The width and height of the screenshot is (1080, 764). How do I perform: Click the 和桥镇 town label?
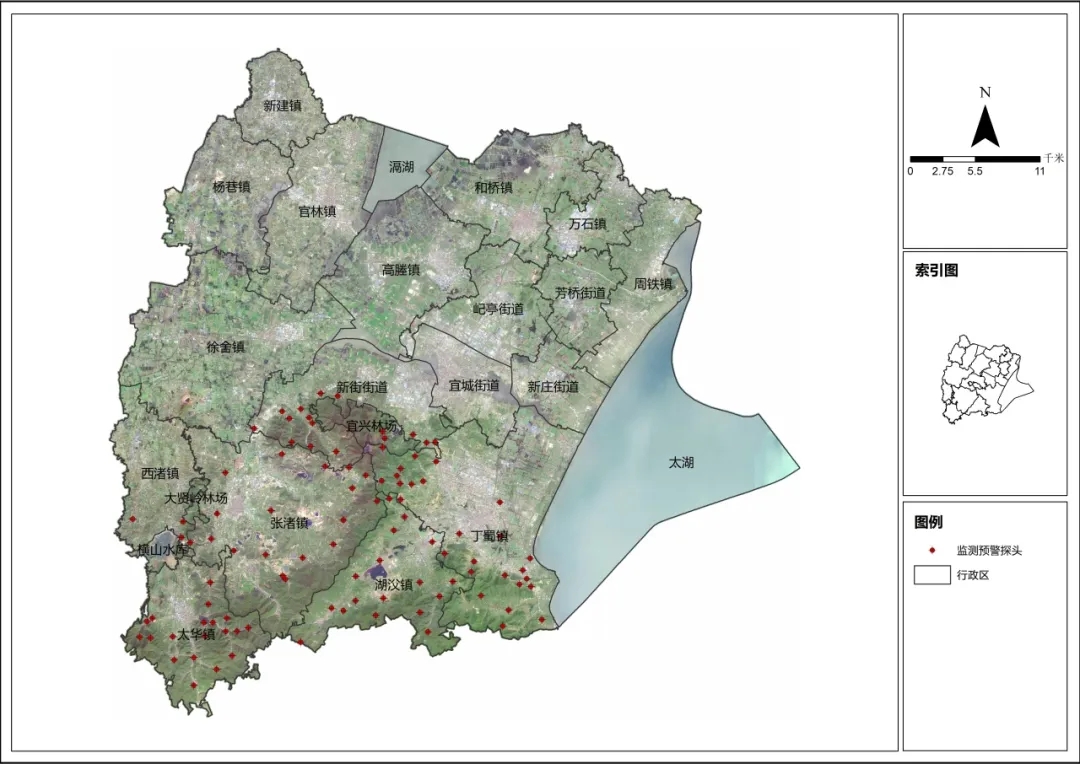[493, 187]
